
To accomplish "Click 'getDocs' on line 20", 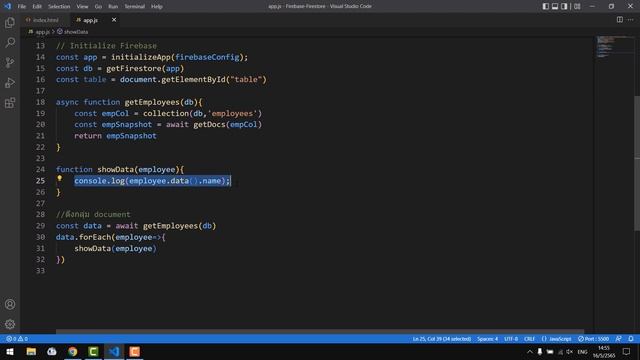I will point(209,124).
